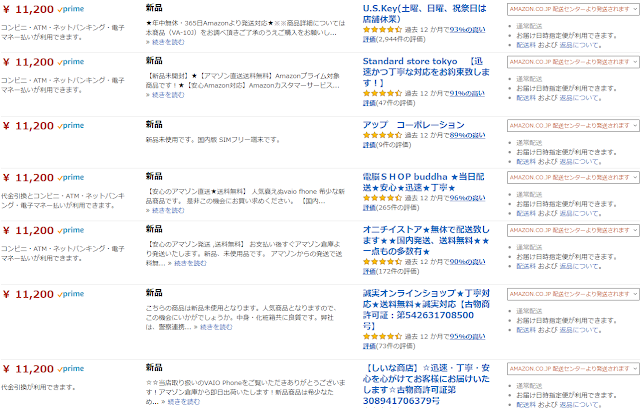Viewport: 640px width, 408px height.
Task: Open the 93%の高い評価 link
Action: [x=424, y=34]
